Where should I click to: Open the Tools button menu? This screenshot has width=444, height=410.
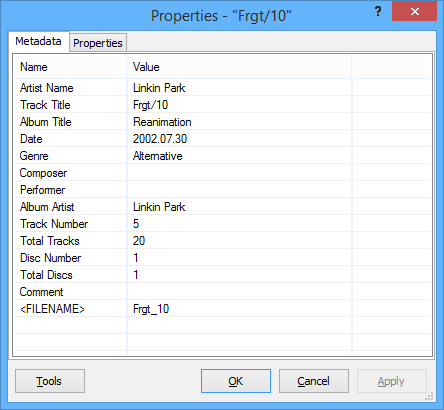pyautogui.click(x=50, y=381)
